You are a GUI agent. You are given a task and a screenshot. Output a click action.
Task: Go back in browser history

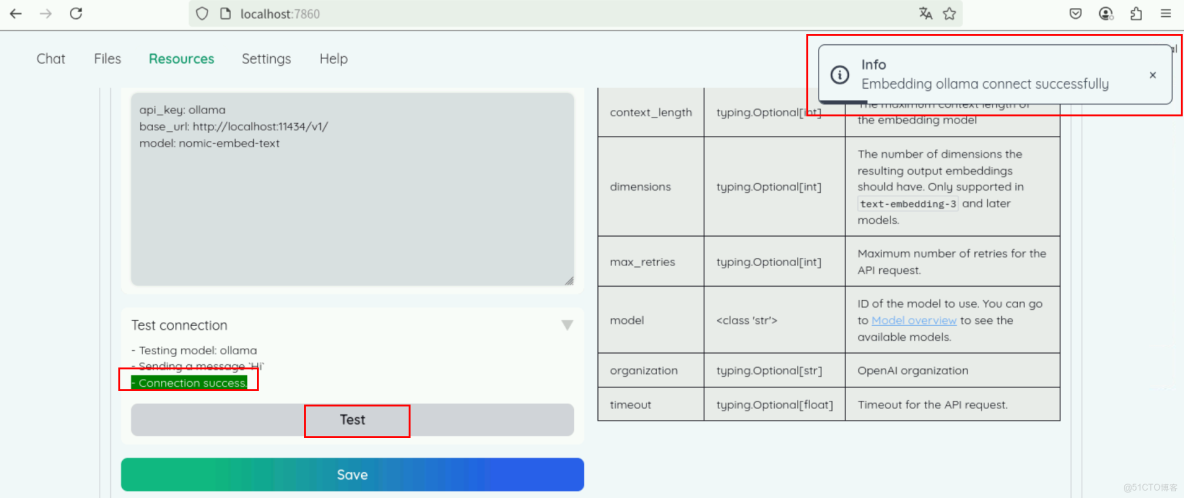(x=16, y=14)
